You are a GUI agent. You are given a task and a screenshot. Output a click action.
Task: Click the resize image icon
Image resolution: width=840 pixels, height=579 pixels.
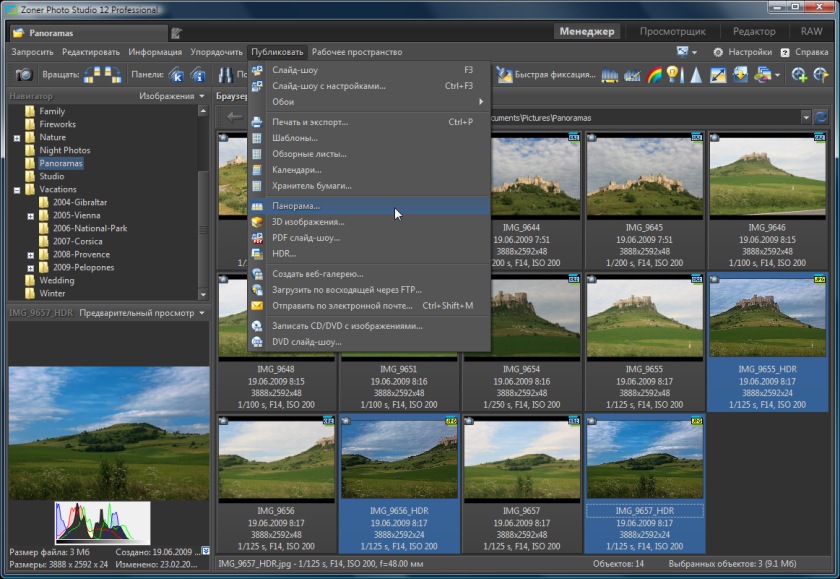tap(718, 75)
